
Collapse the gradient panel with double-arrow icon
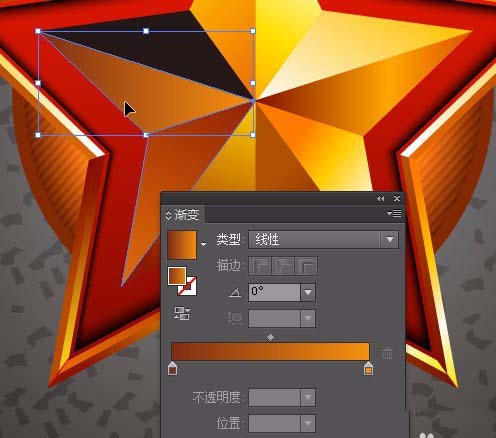click(381, 199)
